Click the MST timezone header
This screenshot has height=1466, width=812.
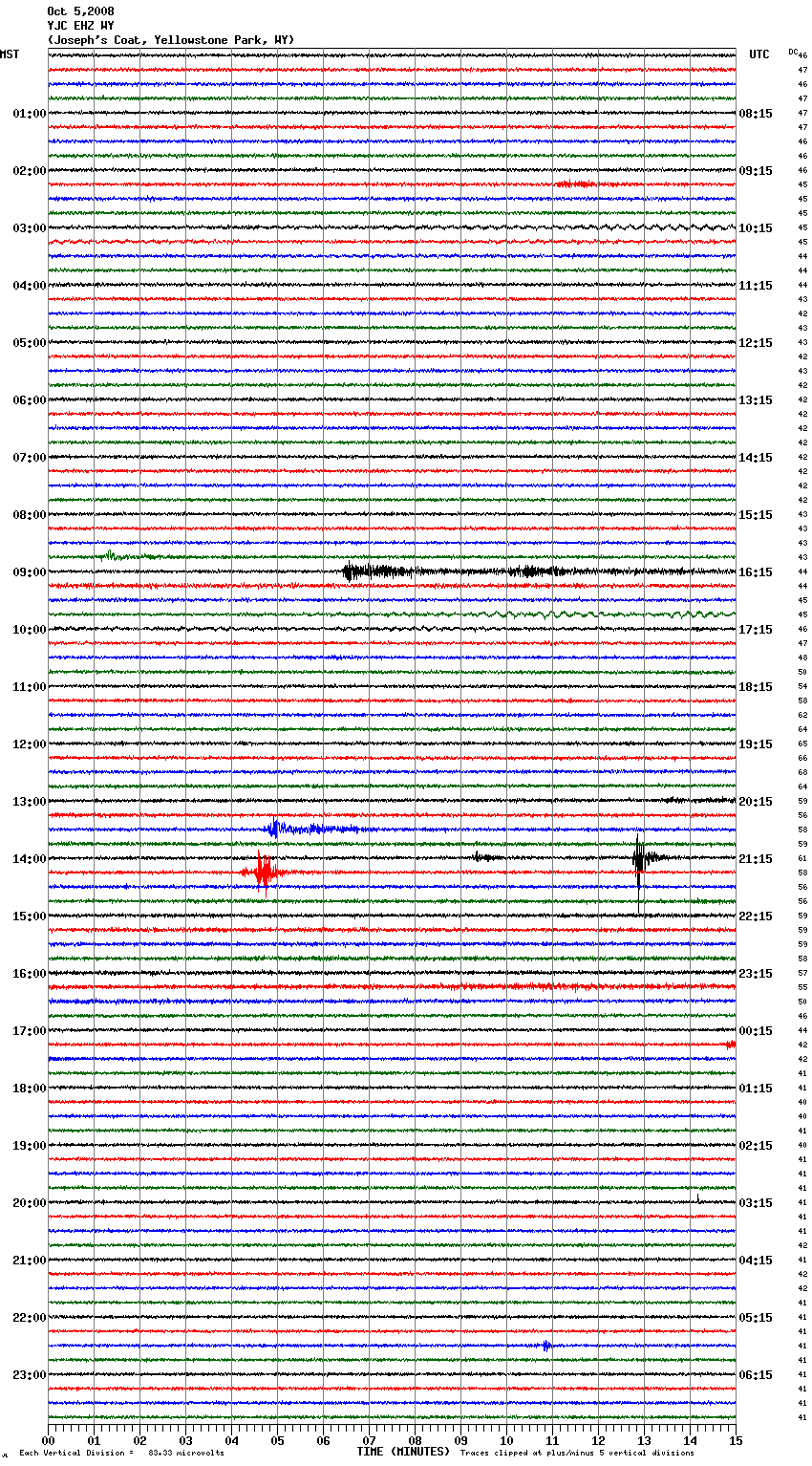pos(10,54)
